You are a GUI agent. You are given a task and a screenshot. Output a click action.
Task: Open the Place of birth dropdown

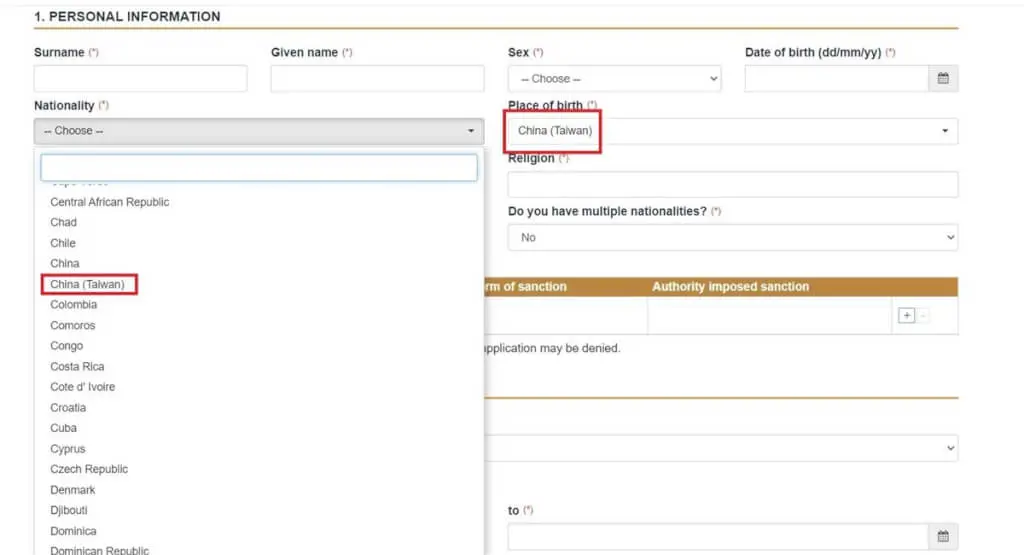coord(732,131)
